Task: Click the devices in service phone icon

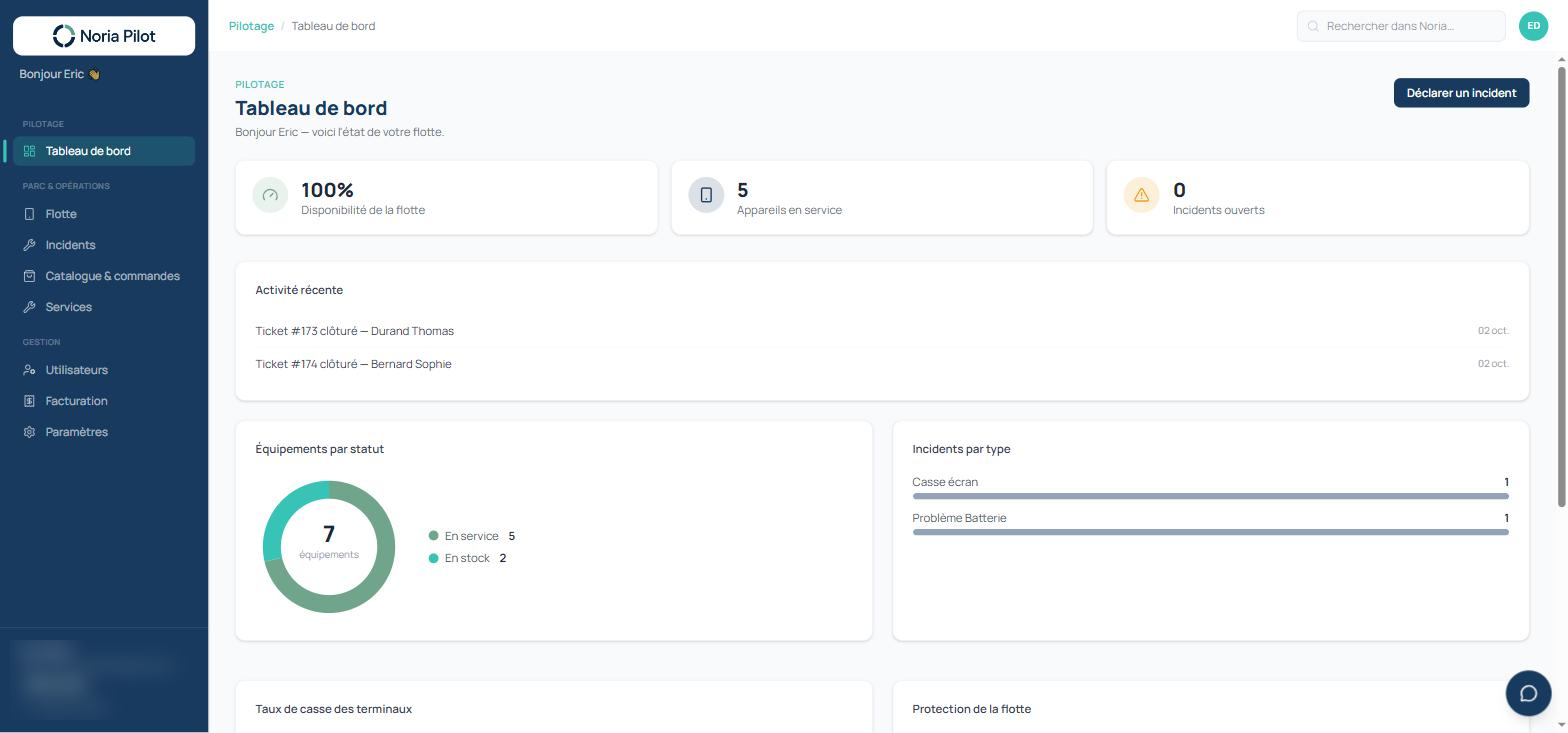Action: tap(706, 195)
